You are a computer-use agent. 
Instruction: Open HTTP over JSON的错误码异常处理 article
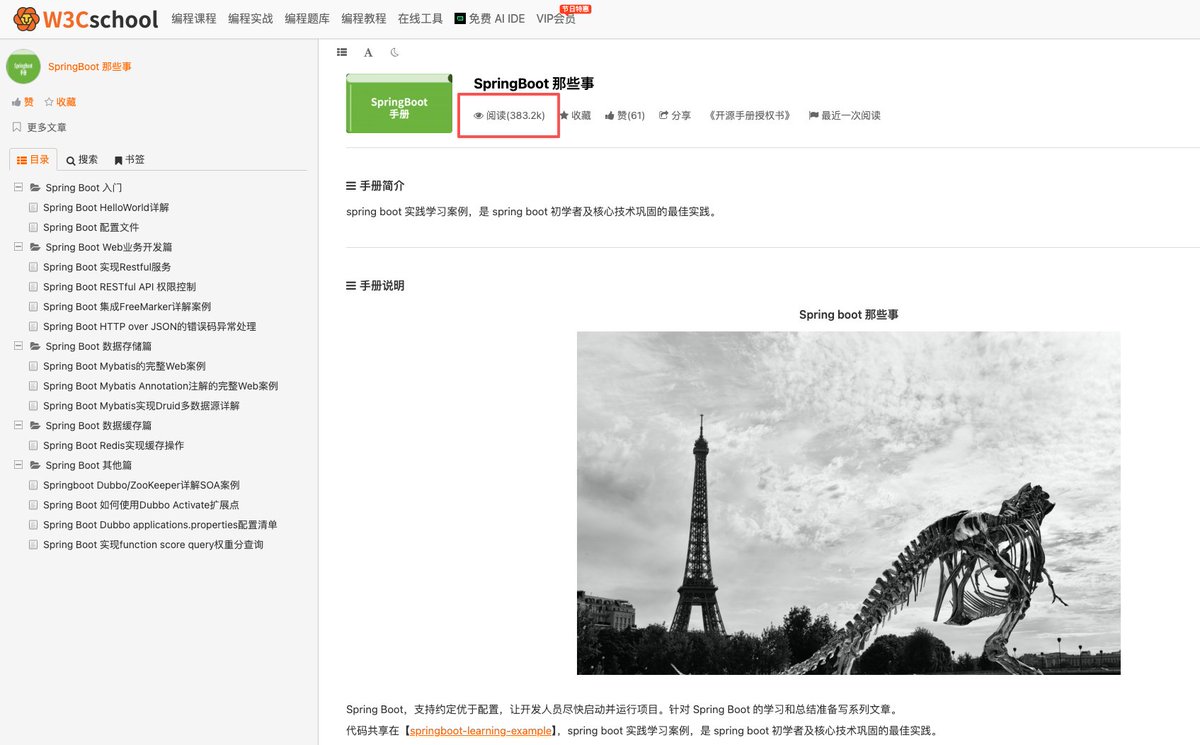pyautogui.click(x=149, y=327)
